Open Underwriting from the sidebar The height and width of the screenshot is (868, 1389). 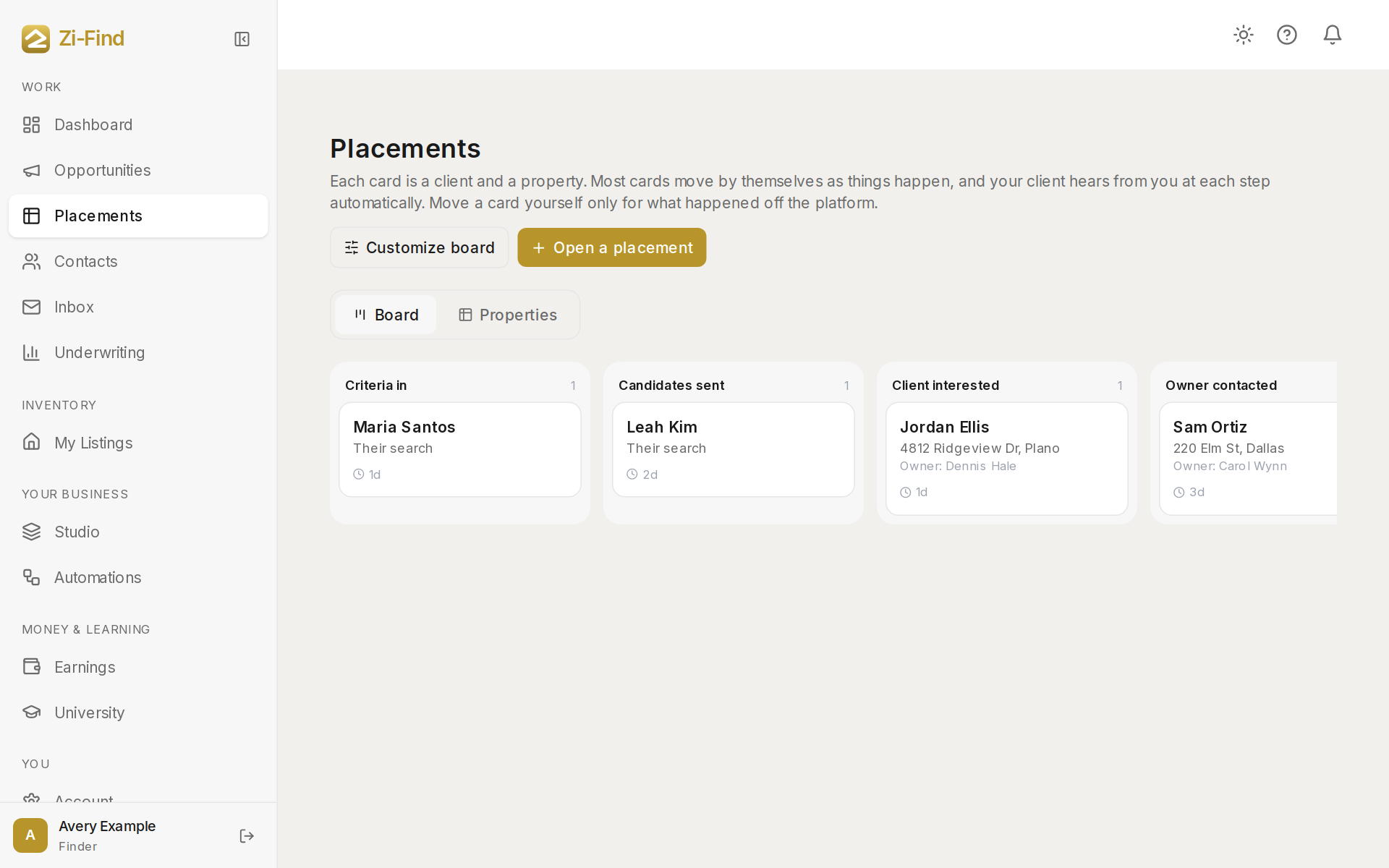[138, 353]
